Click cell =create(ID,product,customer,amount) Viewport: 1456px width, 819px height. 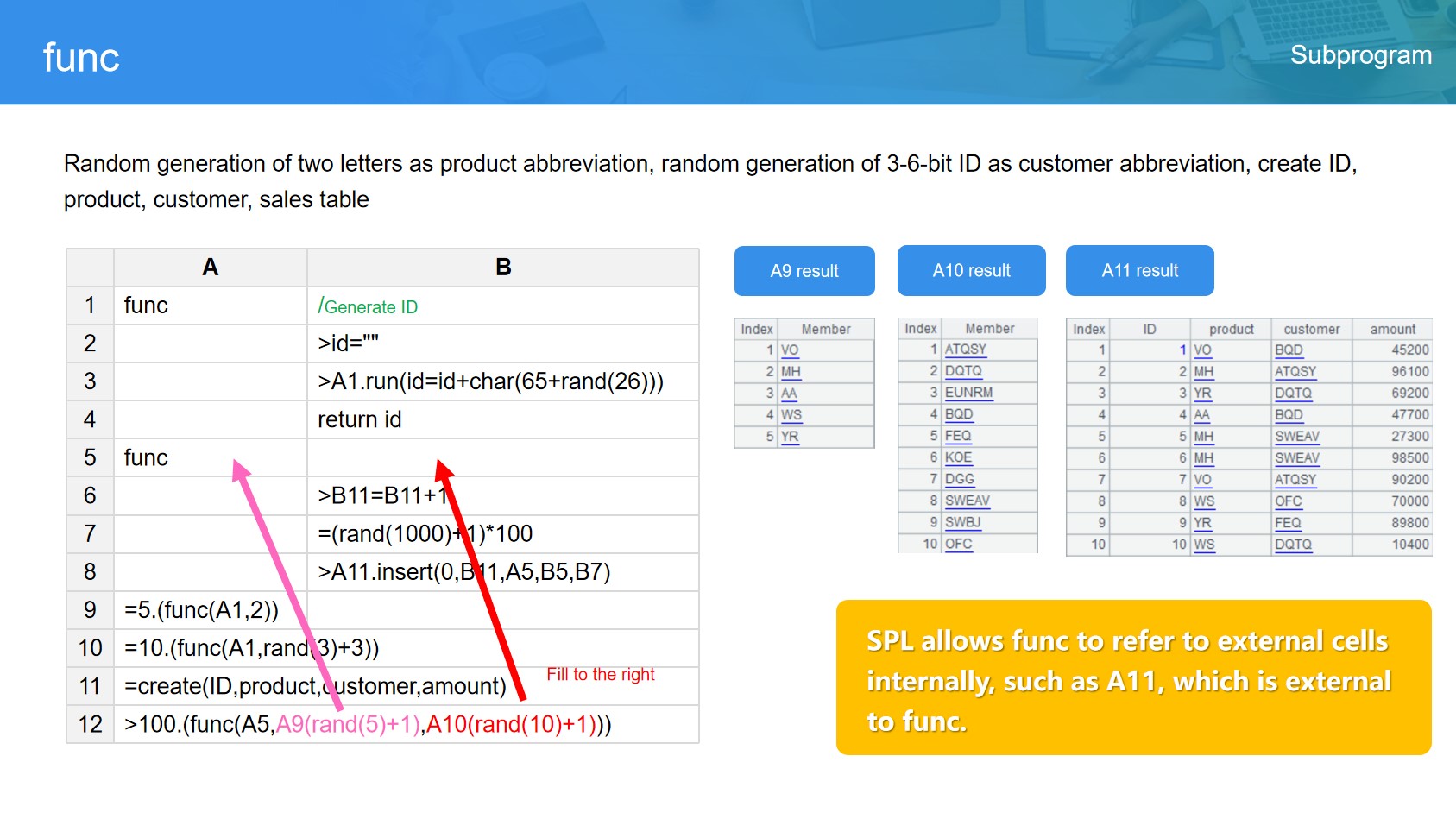(x=315, y=686)
